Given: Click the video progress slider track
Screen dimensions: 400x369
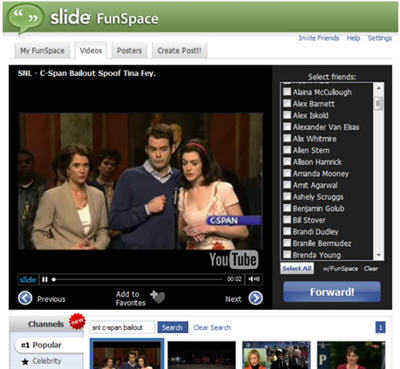Looking at the screenshot, I should pos(137,279).
